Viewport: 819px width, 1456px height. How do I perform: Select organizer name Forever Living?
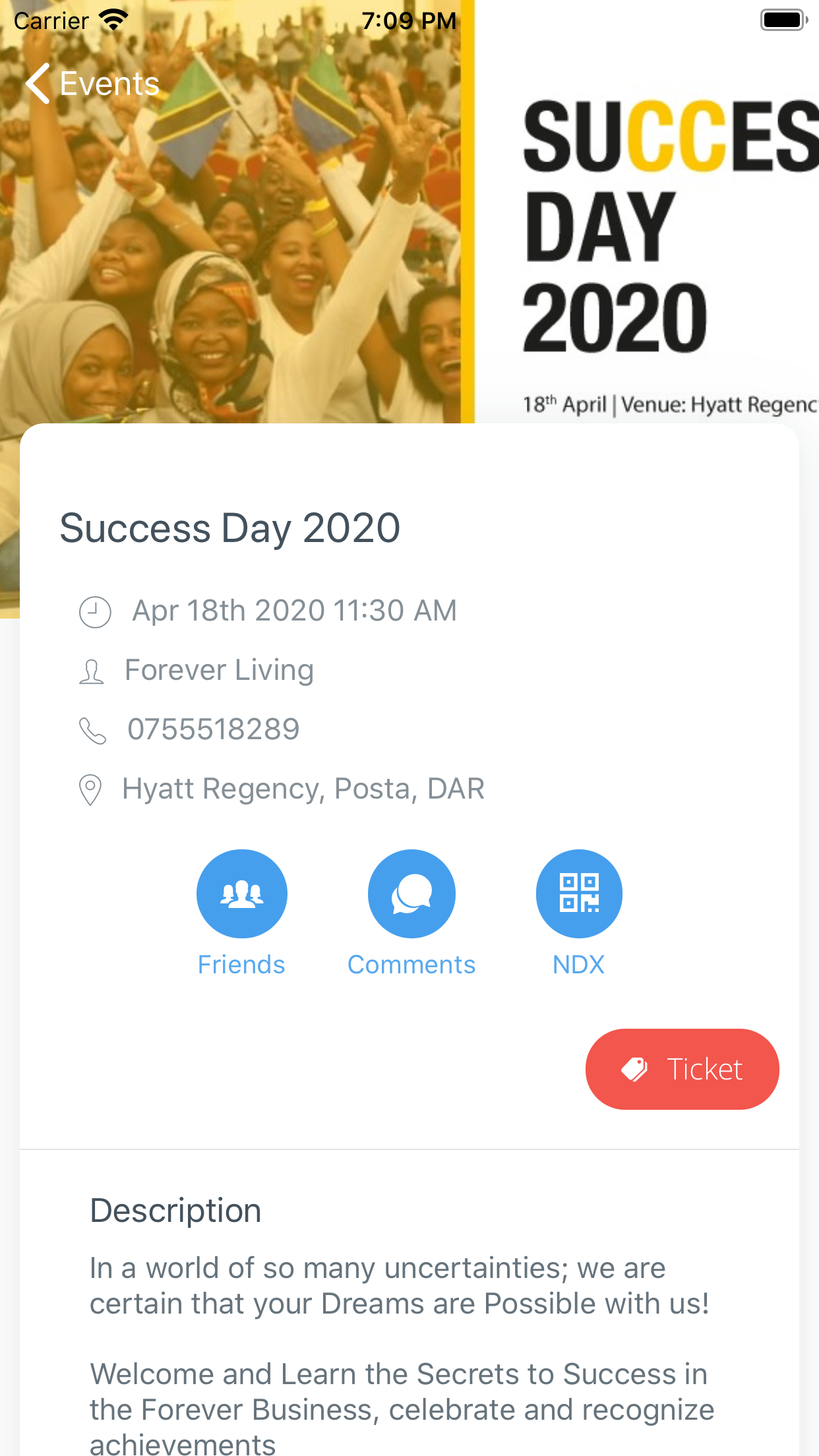click(219, 670)
